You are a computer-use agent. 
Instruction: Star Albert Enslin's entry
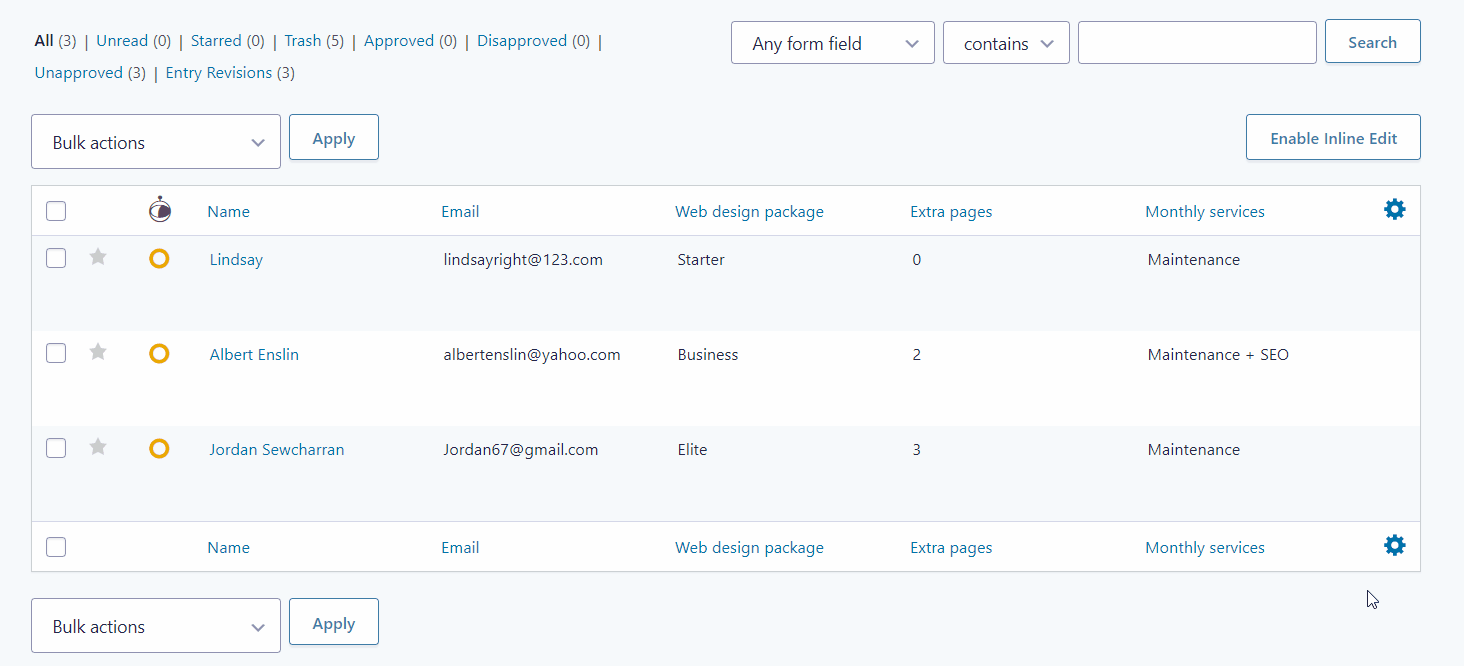coord(97,352)
